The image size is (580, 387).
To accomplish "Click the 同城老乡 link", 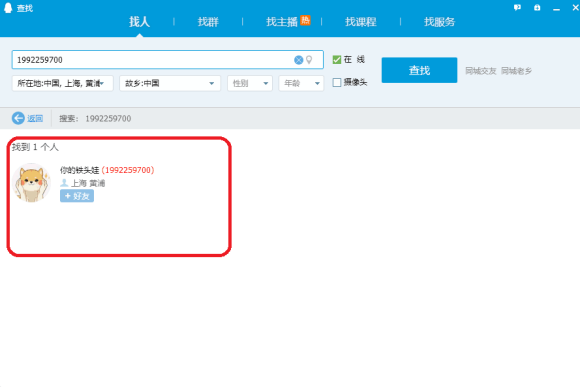I will click(x=516, y=71).
